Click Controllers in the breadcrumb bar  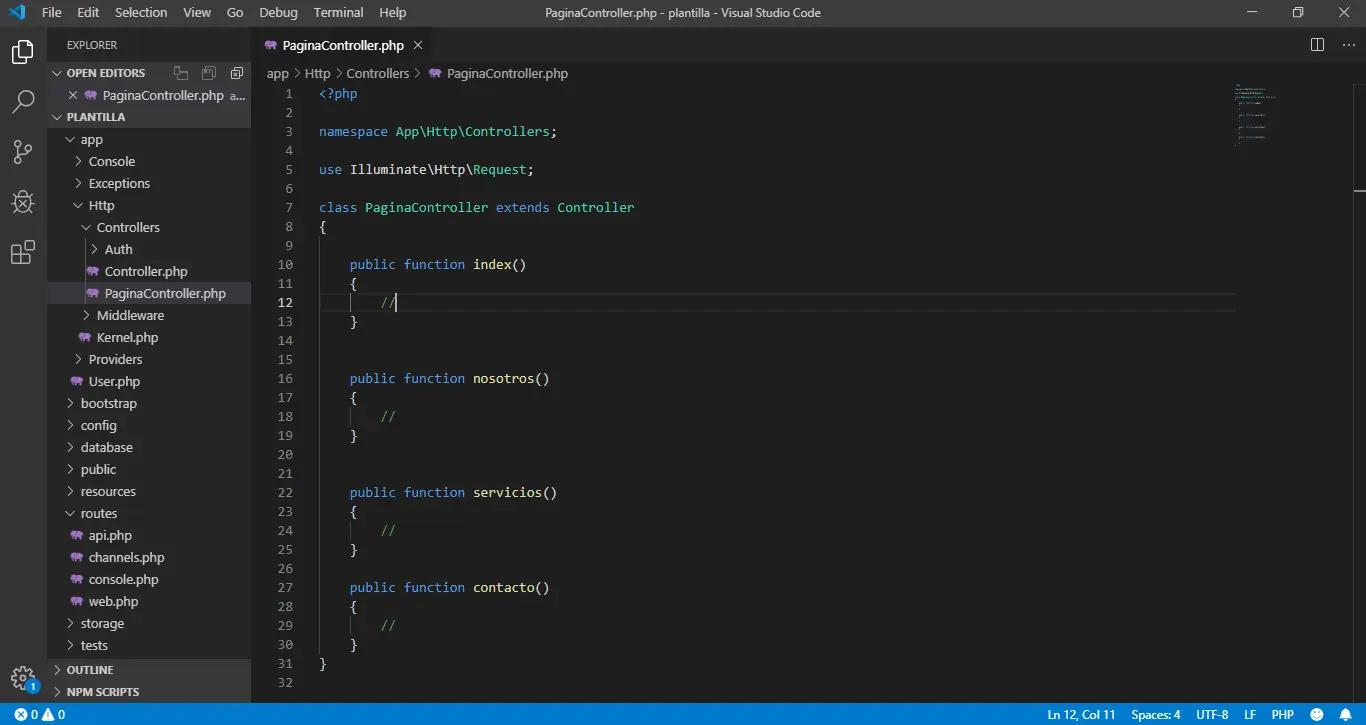[x=378, y=73]
